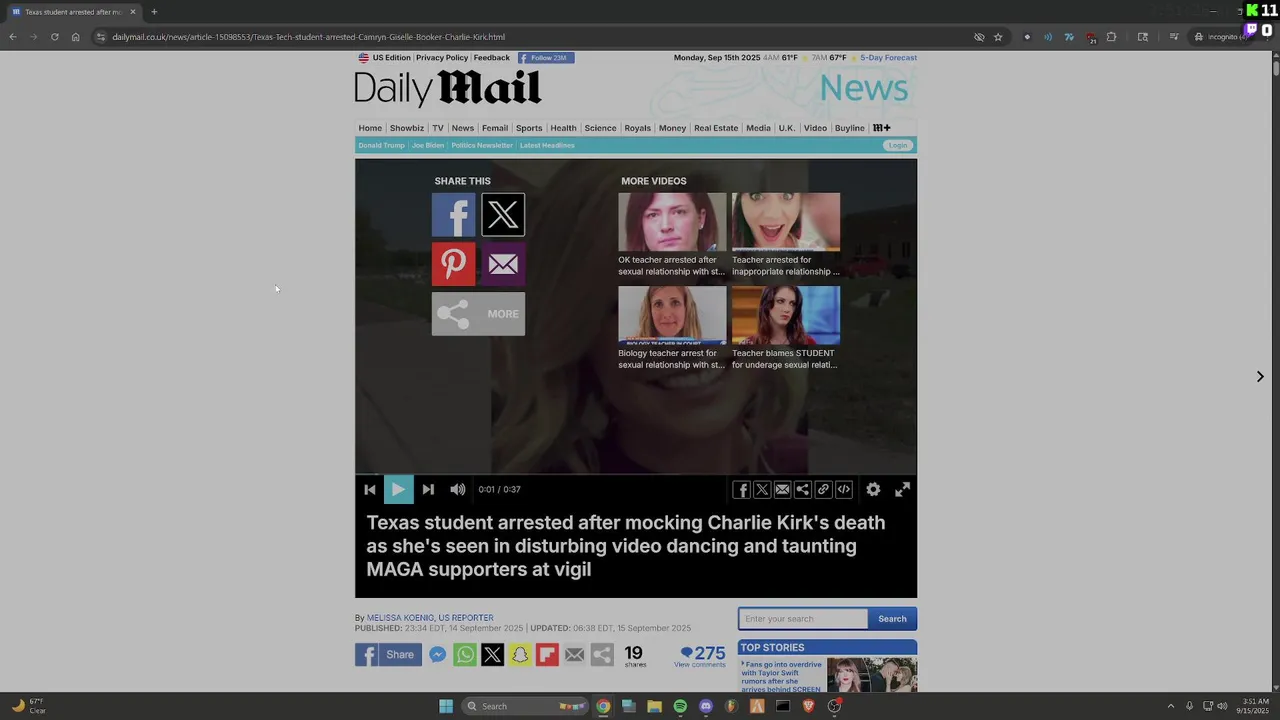Open Buyline section
Viewport: 1280px width, 720px height.
coord(850,128)
